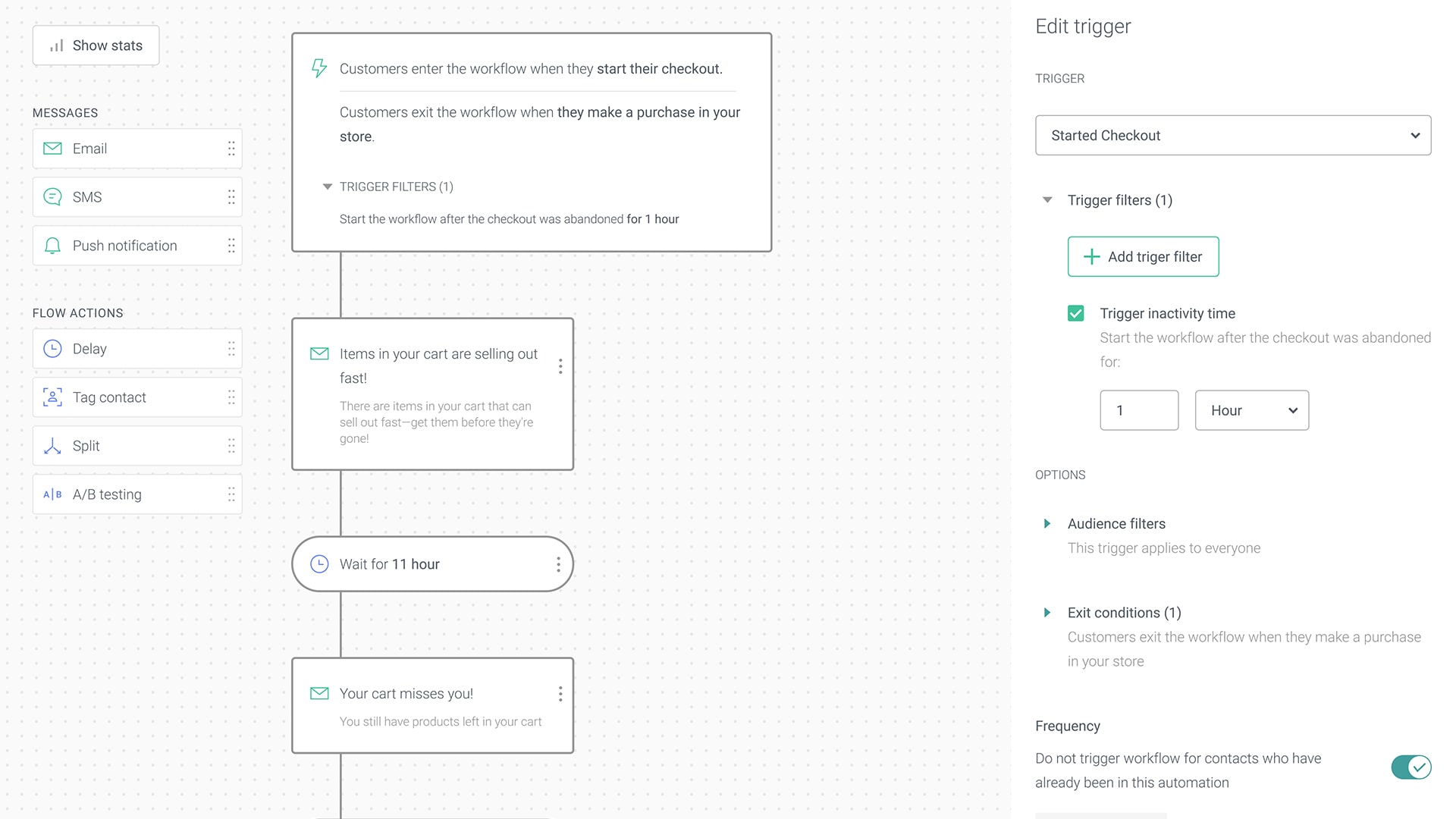Click the Split flow action icon
1456x819 pixels.
52,446
